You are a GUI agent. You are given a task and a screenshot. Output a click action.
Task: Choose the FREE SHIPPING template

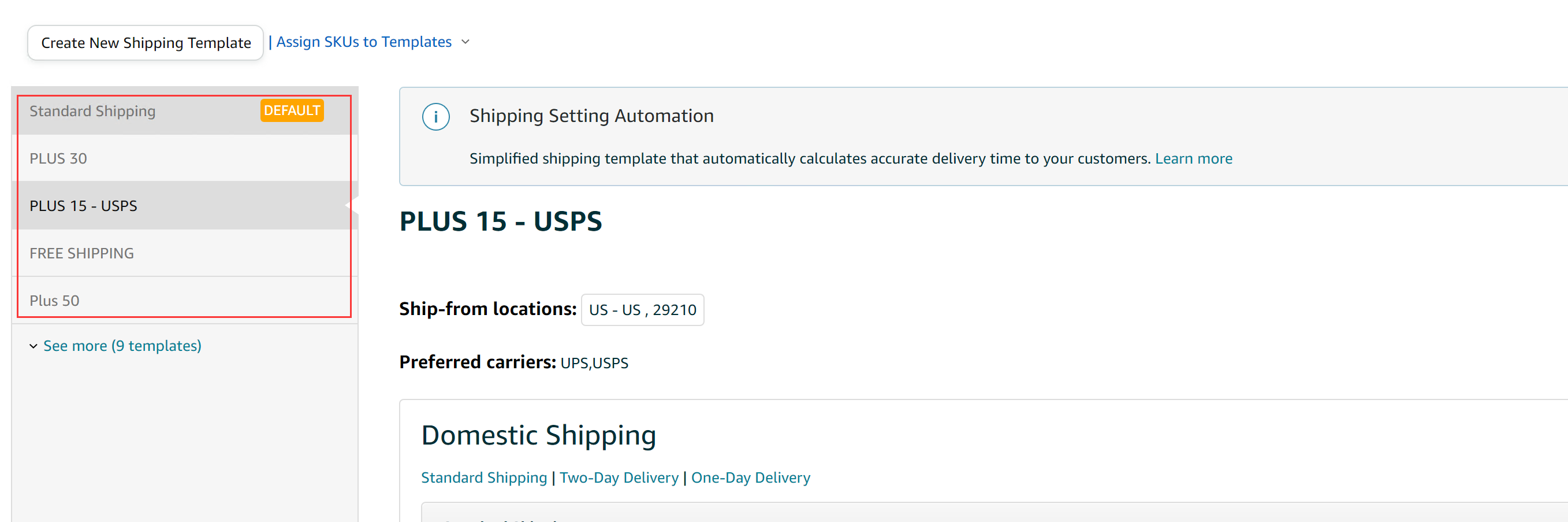coord(81,253)
